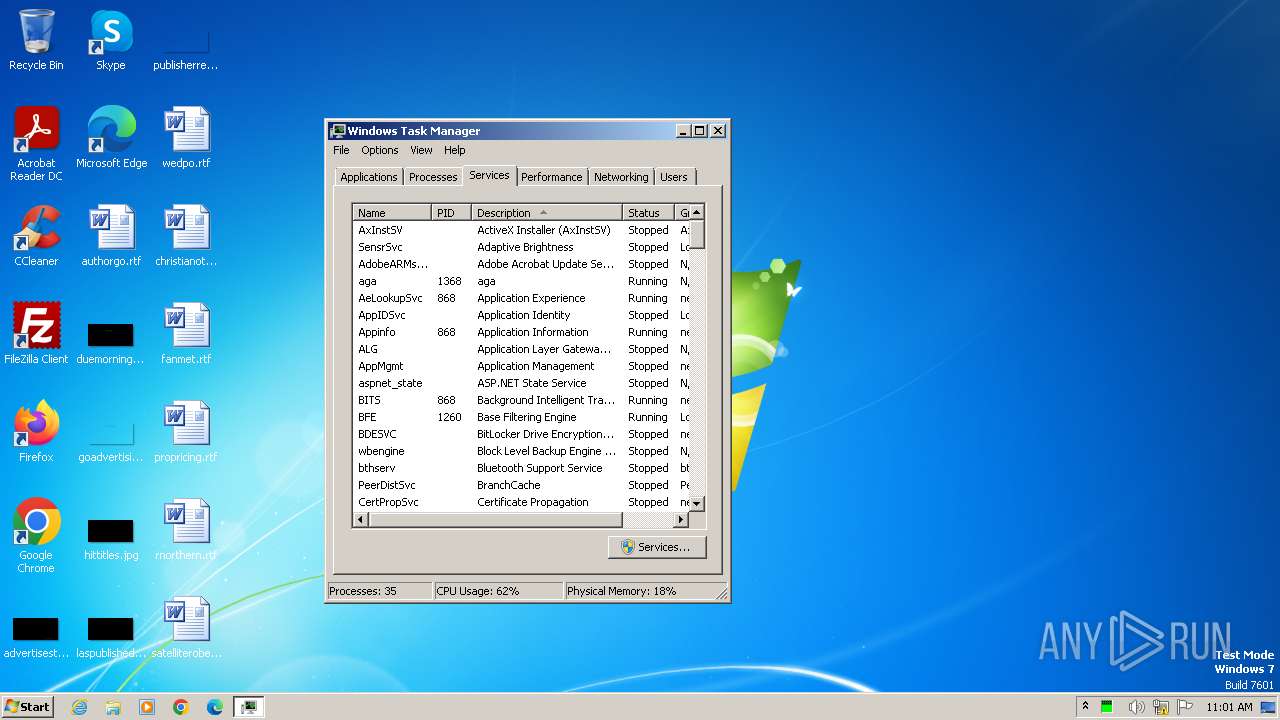1280x720 pixels.
Task: Open the Acrobat Reader DC shortcut
Action: 36,144
